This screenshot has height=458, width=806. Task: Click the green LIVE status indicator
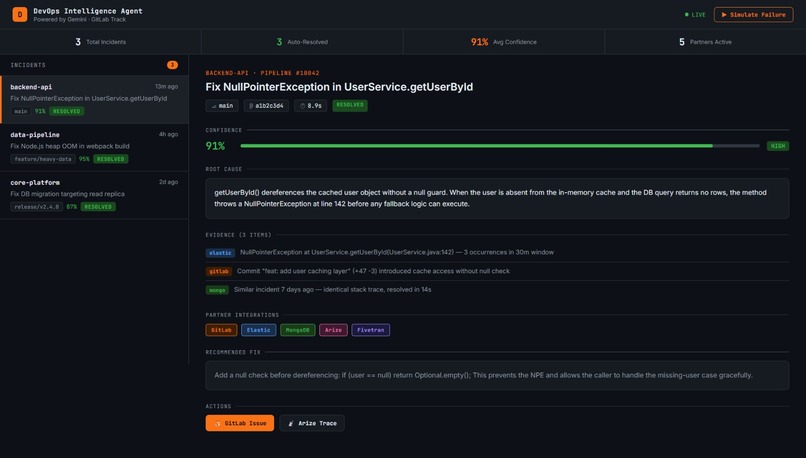tap(695, 15)
